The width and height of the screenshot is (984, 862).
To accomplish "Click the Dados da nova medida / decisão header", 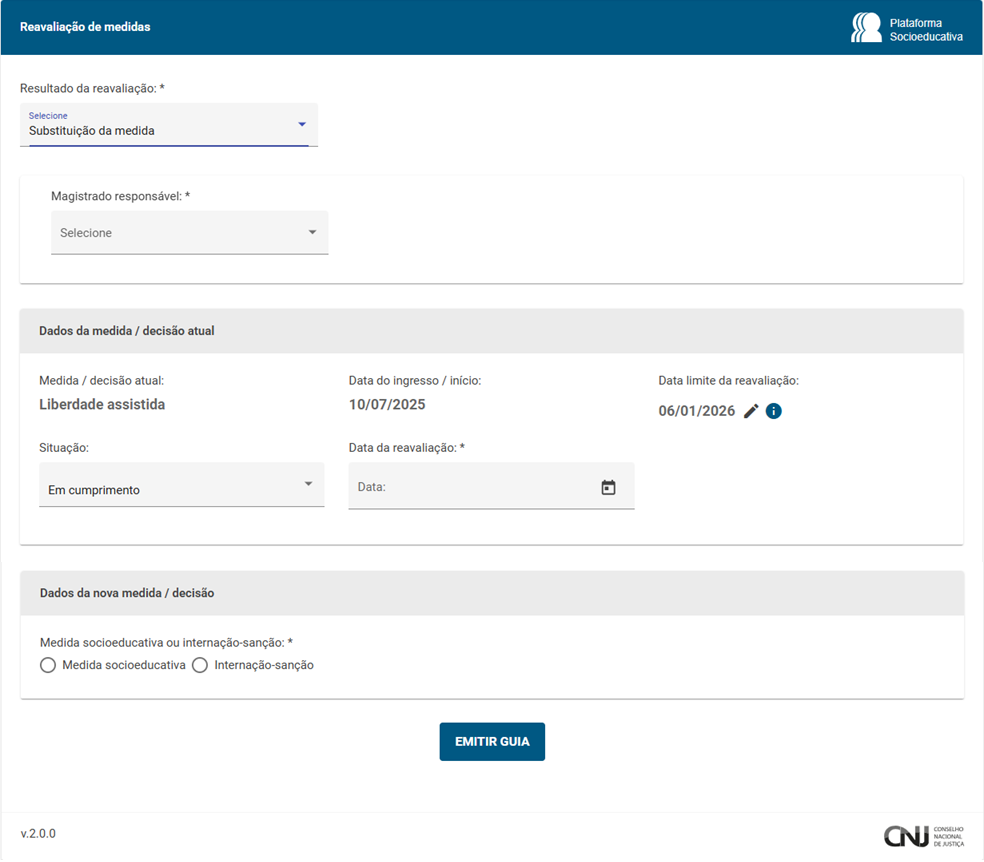I will coord(127,593).
